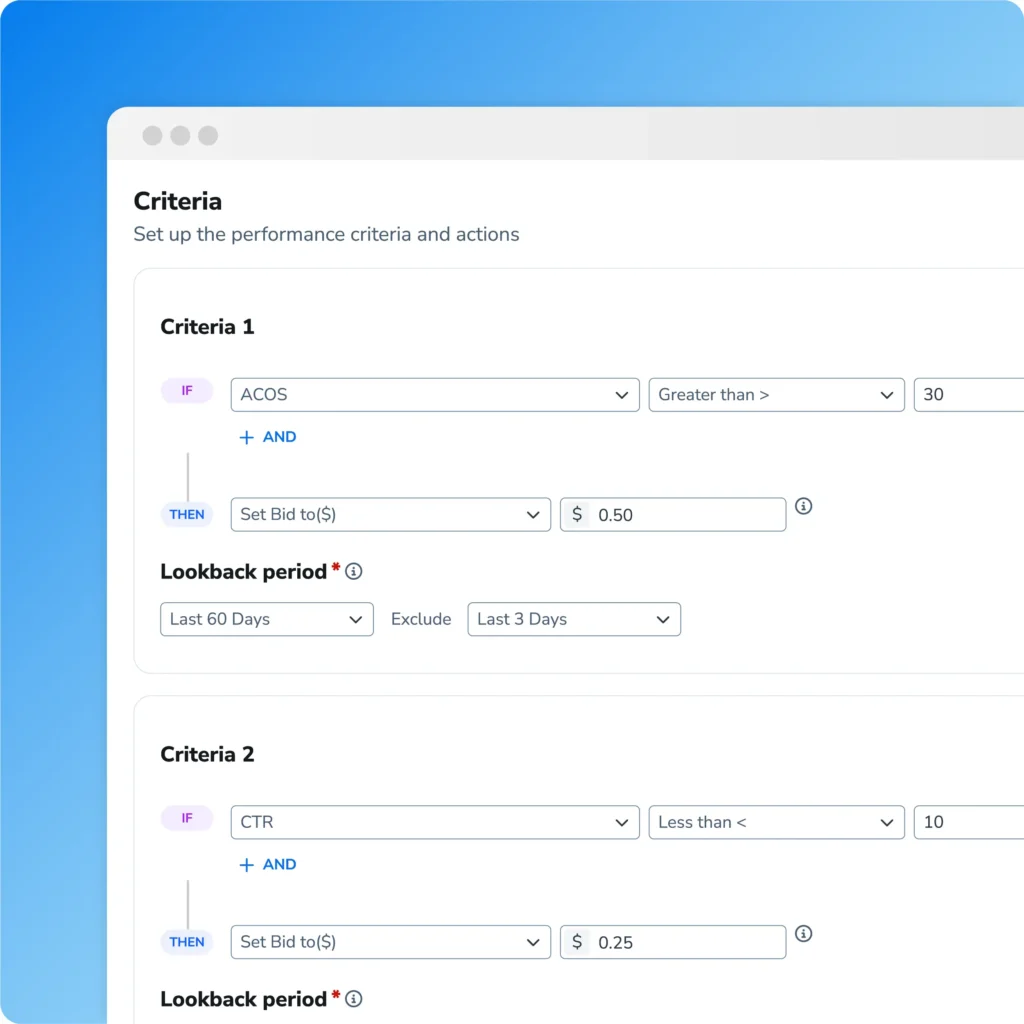This screenshot has width=1024, height=1024.
Task: Click info icon beside Criteria 2 Lookback period
Action: [x=354, y=999]
